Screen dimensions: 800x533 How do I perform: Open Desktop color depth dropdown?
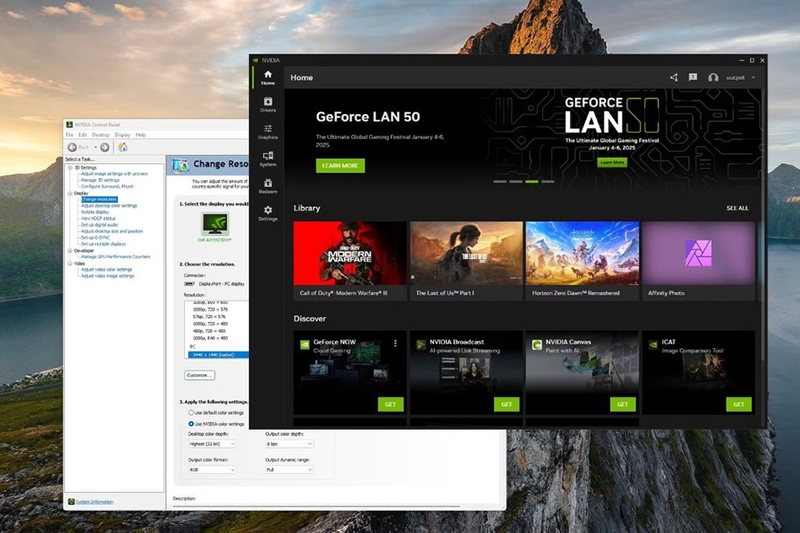point(212,444)
